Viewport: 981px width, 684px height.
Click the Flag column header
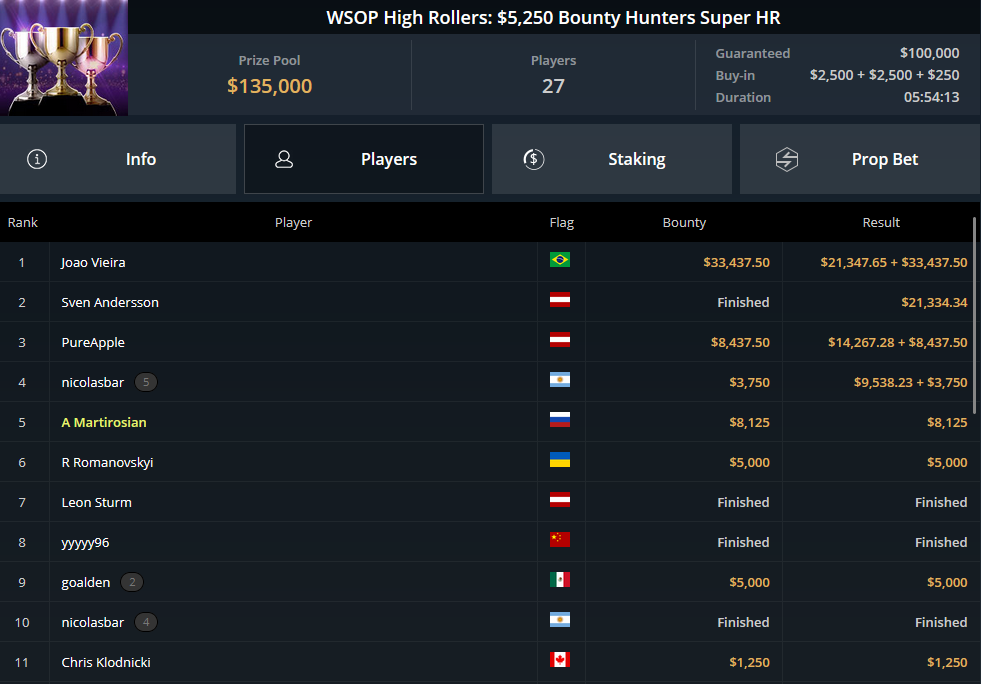click(562, 222)
